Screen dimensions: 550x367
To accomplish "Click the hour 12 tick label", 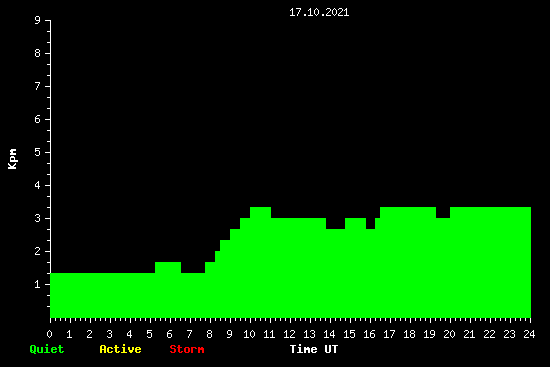I will pos(289,334).
